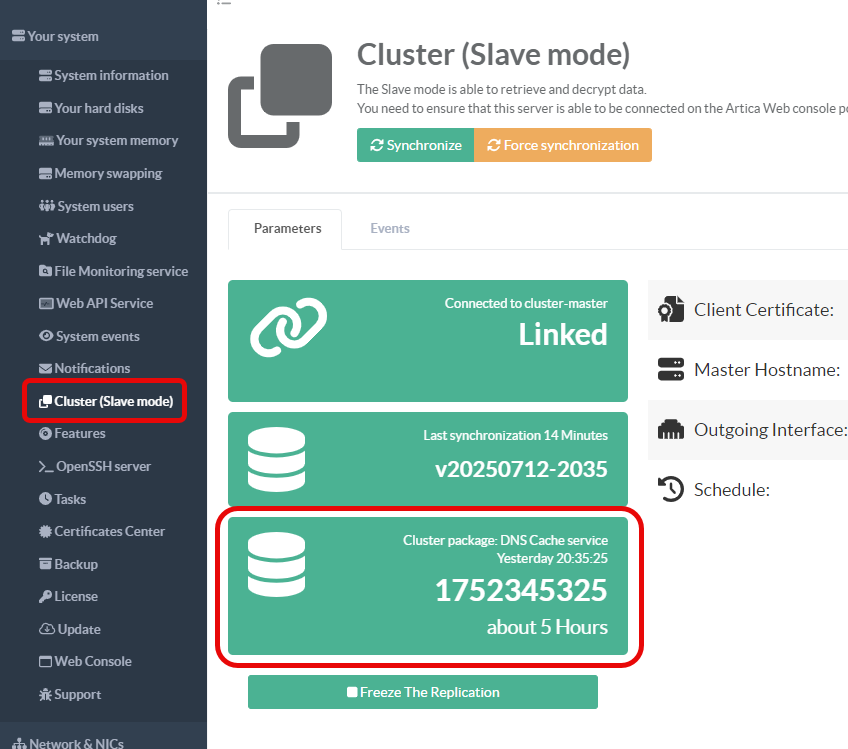Click the OpenSSH server terminal icon
The height and width of the screenshot is (749, 848).
point(45,467)
